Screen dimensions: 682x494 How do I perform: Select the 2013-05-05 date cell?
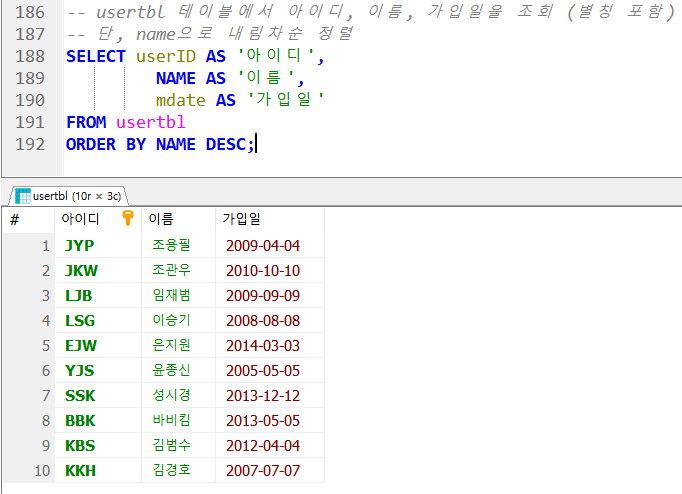pyautogui.click(x=270, y=421)
